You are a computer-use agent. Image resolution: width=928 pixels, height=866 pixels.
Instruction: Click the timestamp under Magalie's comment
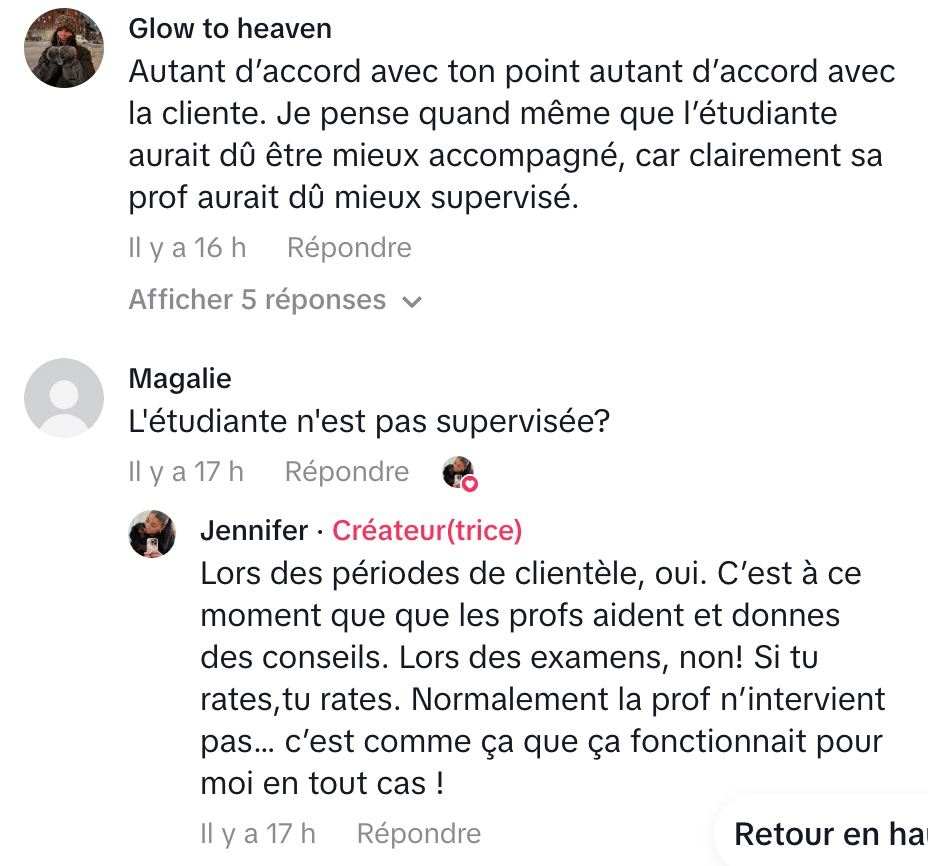click(x=186, y=472)
